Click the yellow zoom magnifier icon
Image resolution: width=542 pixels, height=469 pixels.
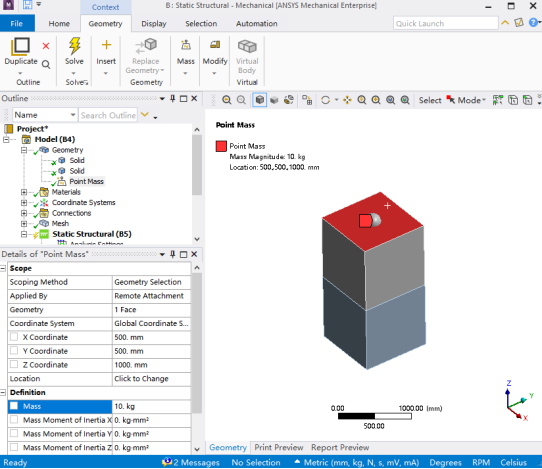[x=362, y=100]
